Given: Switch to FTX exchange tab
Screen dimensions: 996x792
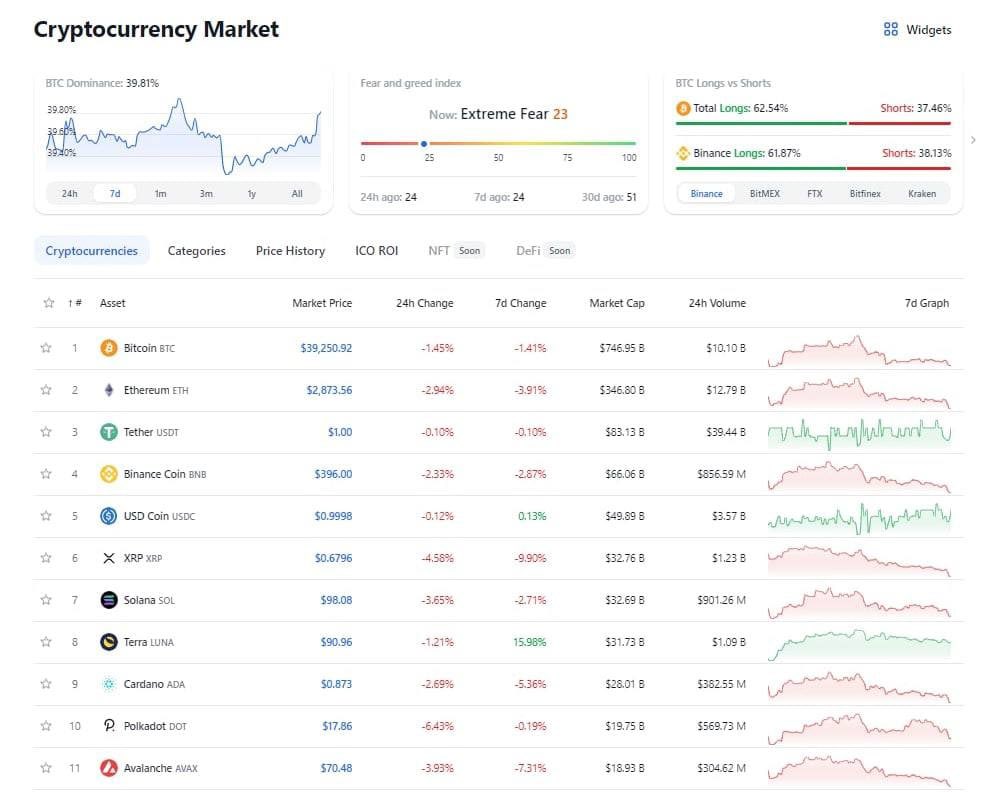Looking at the screenshot, I should 814,194.
